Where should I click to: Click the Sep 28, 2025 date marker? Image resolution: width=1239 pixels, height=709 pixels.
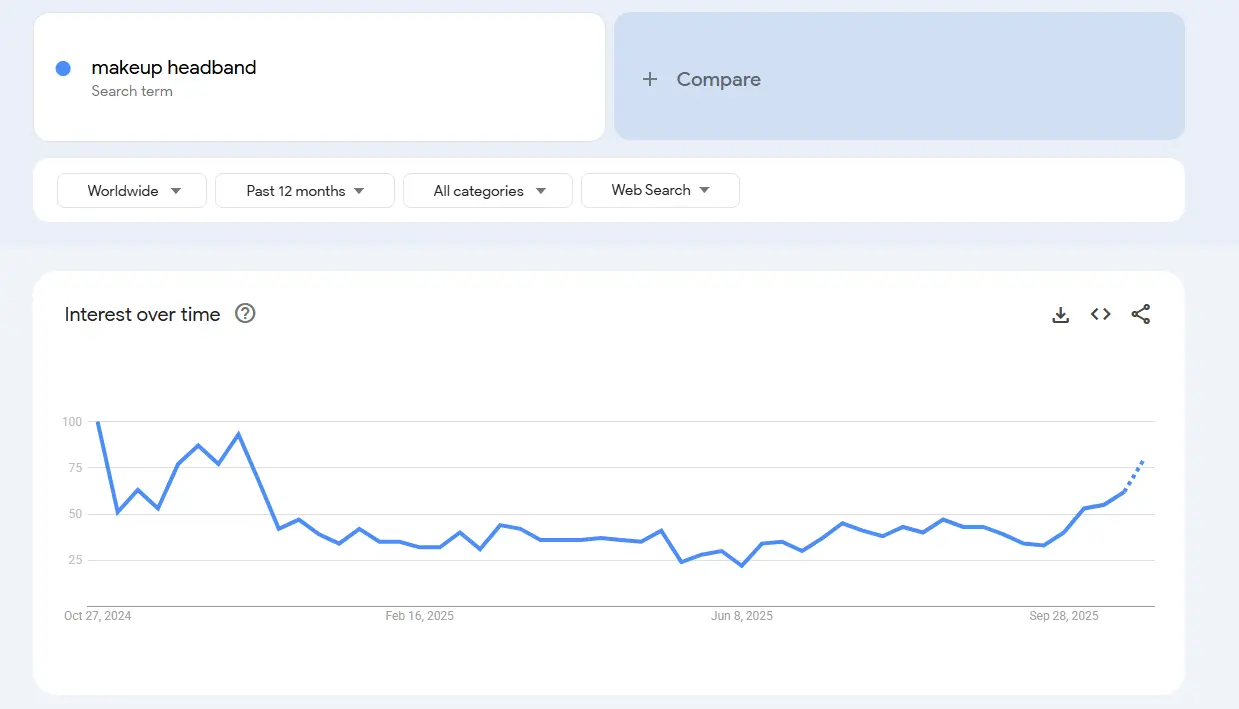1064,616
